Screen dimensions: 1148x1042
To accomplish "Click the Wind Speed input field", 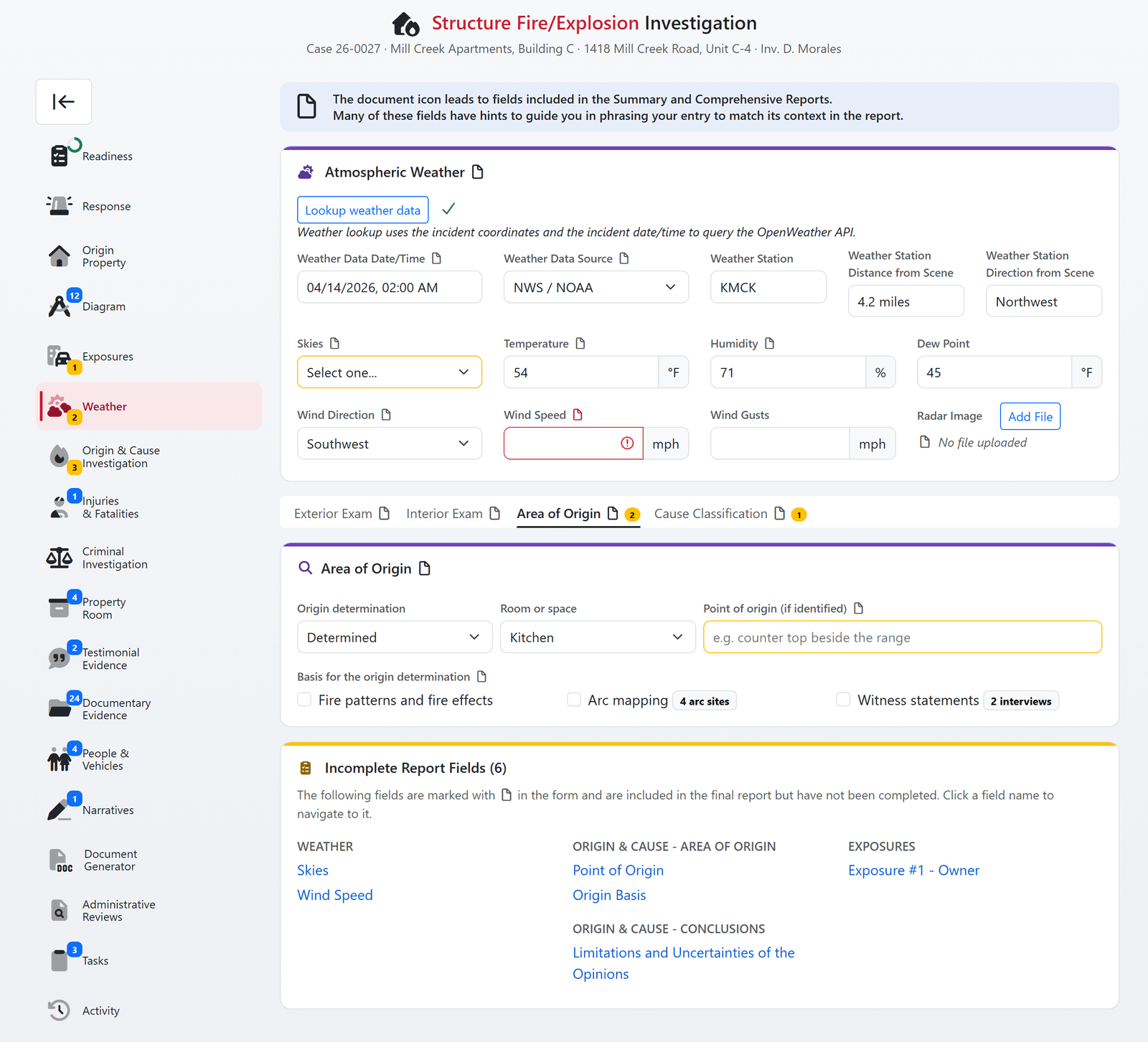I will pos(573,443).
